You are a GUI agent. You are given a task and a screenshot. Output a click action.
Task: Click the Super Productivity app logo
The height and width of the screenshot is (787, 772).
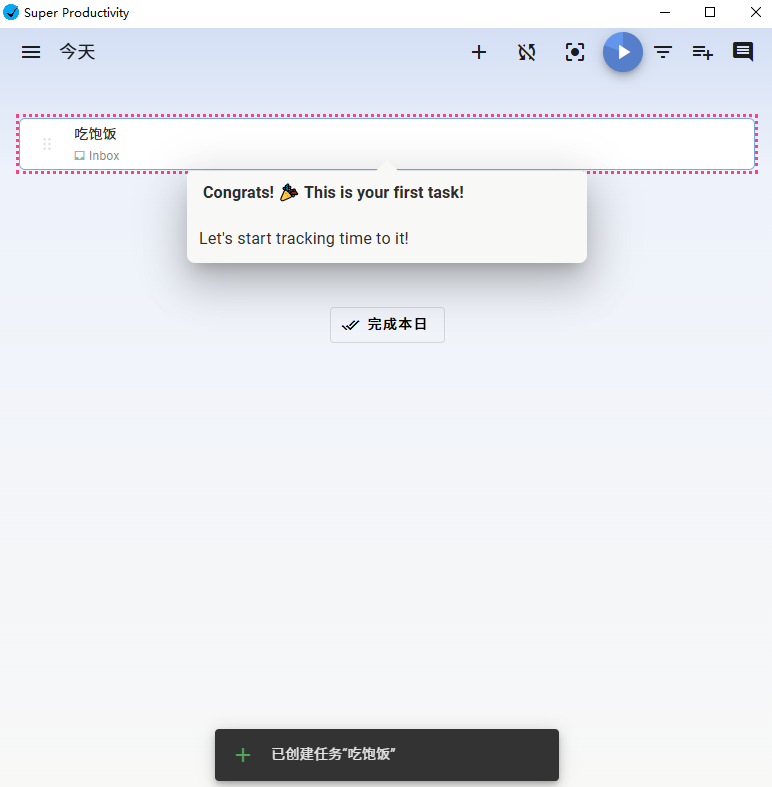11,12
